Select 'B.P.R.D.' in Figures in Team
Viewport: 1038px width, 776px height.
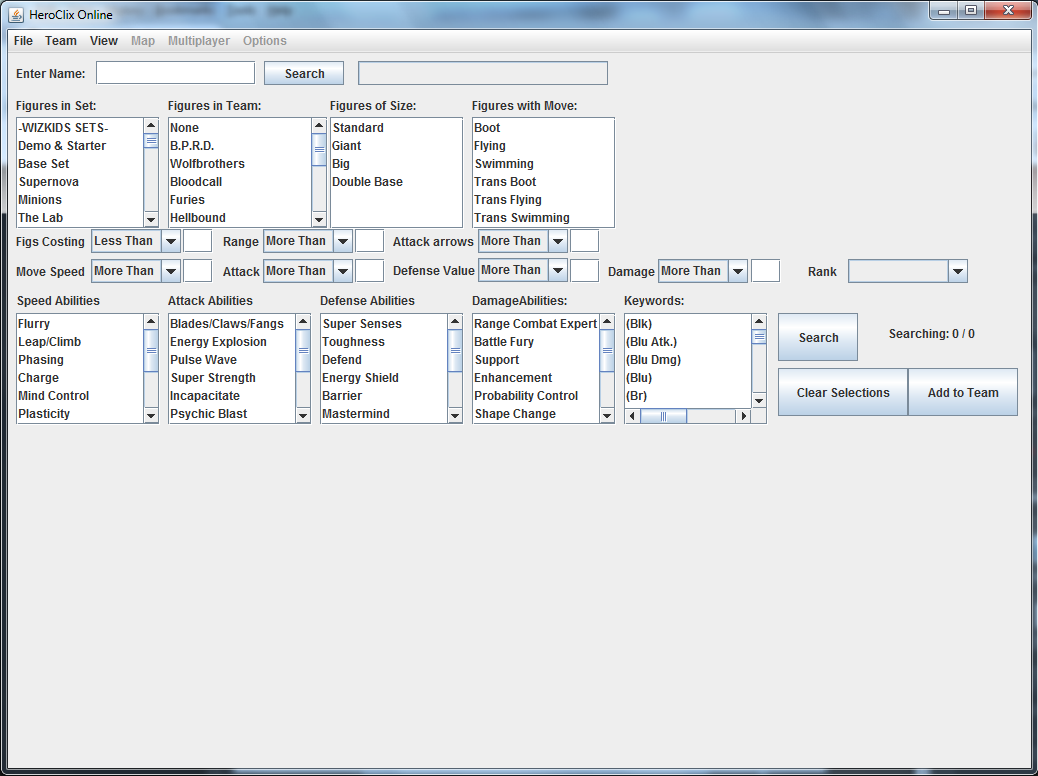point(240,146)
